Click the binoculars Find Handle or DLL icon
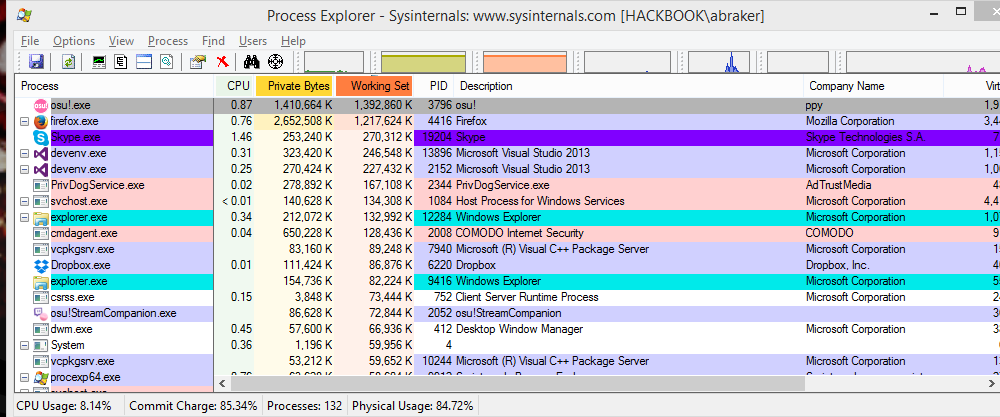1000x417 pixels. (x=253, y=62)
